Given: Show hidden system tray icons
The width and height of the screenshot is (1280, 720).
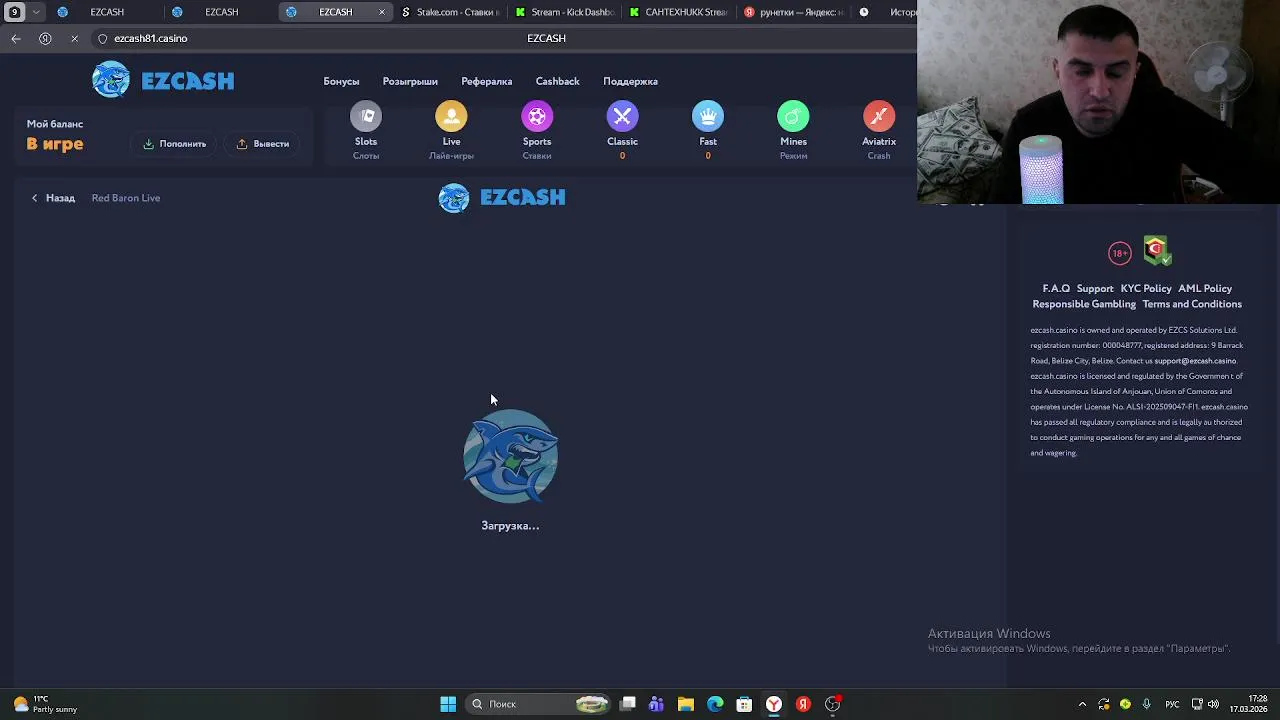Looking at the screenshot, I should click(1082, 704).
